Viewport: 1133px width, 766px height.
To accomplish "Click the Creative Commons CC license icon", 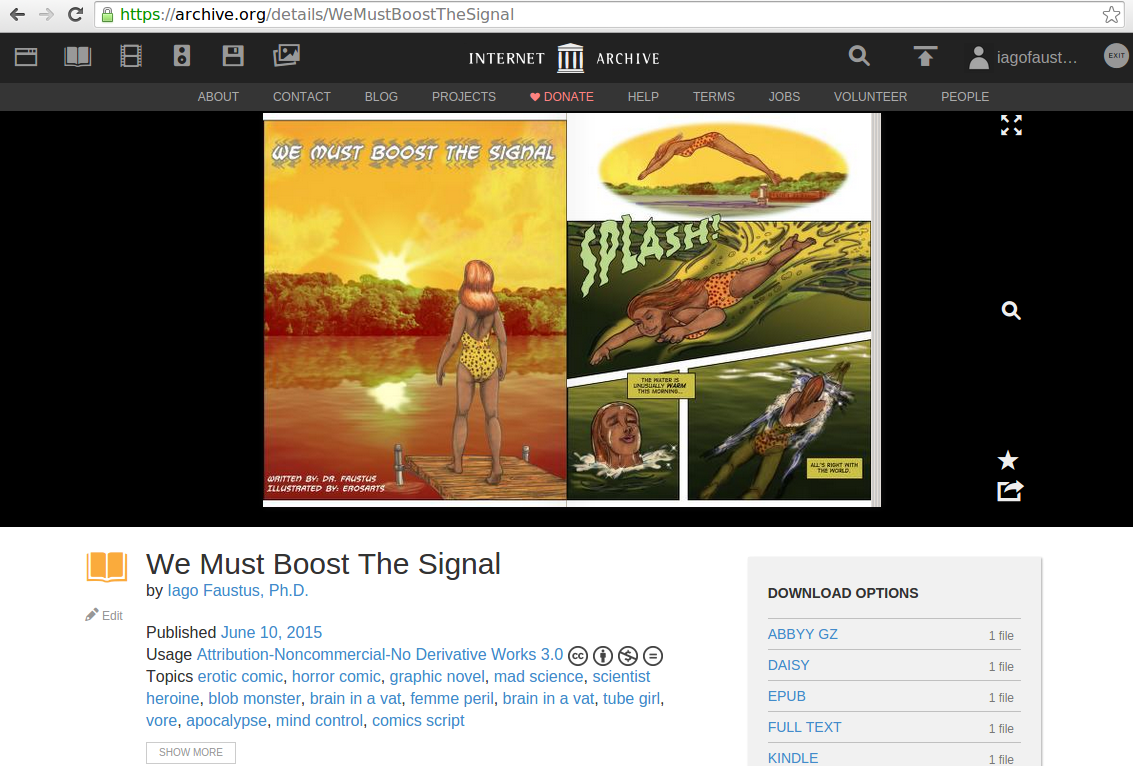I will point(578,655).
